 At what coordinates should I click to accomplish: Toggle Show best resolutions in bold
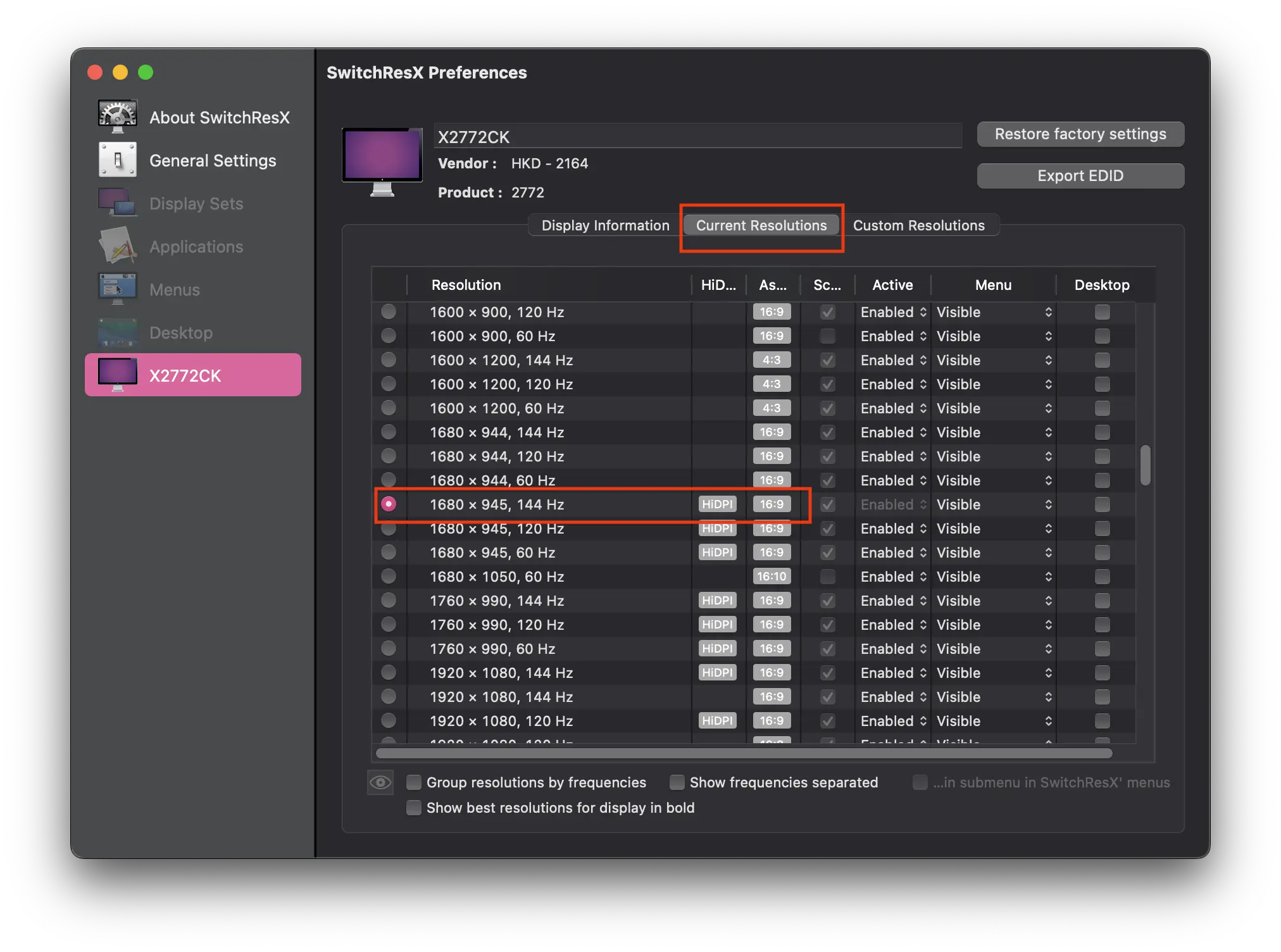tap(414, 808)
